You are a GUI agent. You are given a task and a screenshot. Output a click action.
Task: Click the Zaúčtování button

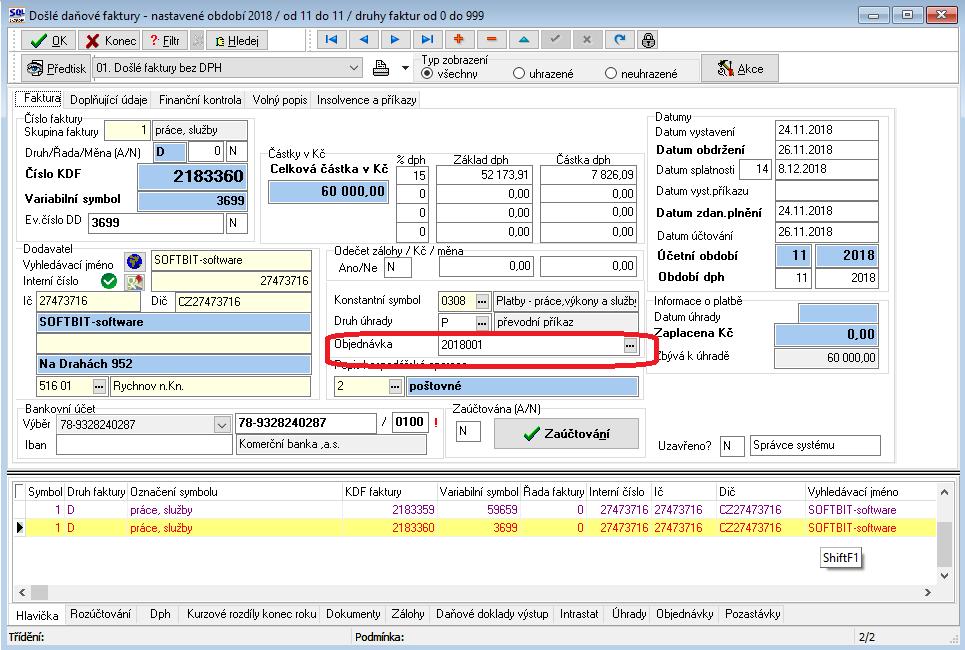[x=566, y=434]
